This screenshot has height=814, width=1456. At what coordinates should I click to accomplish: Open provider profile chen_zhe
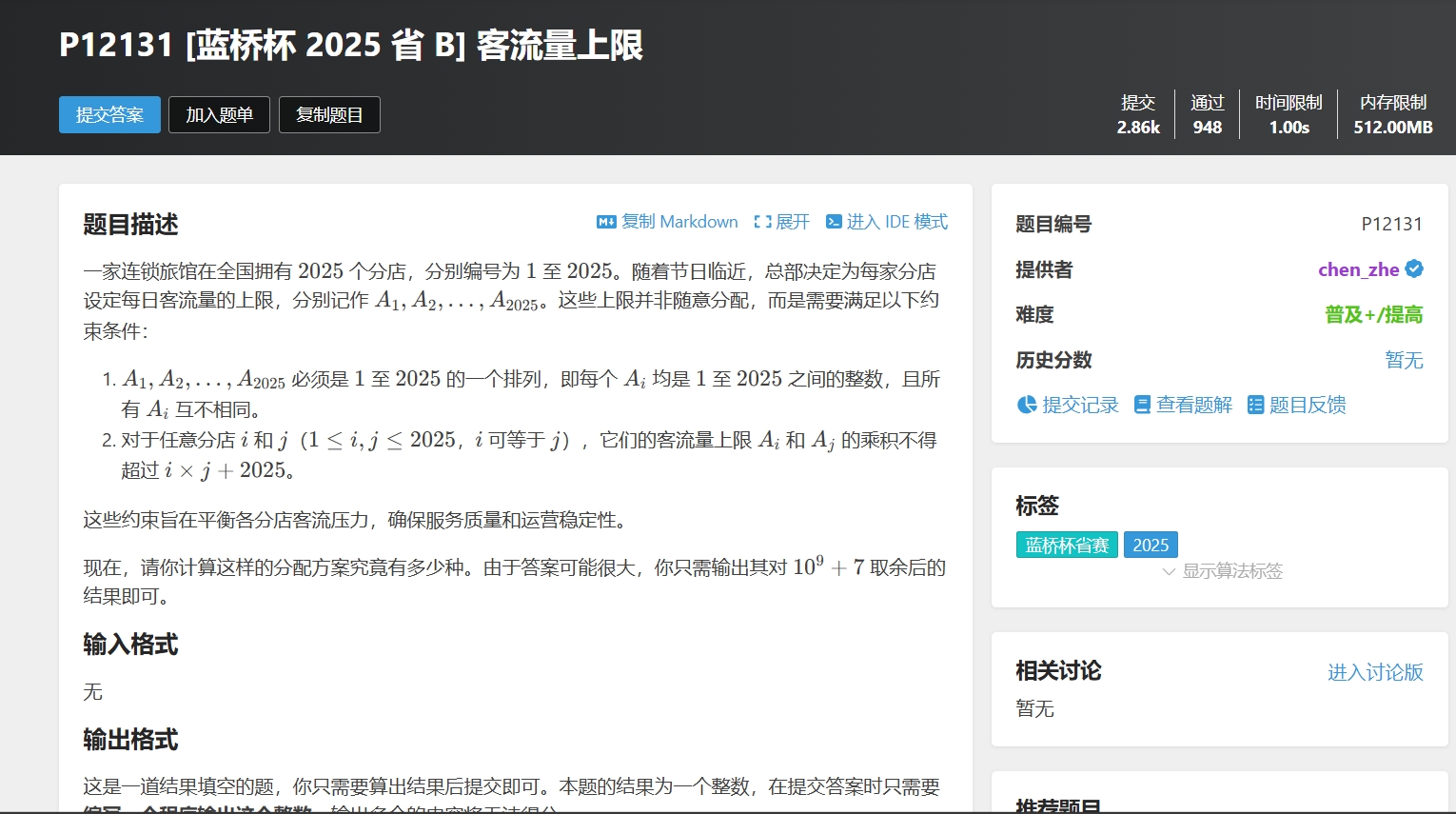click(1358, 269)
